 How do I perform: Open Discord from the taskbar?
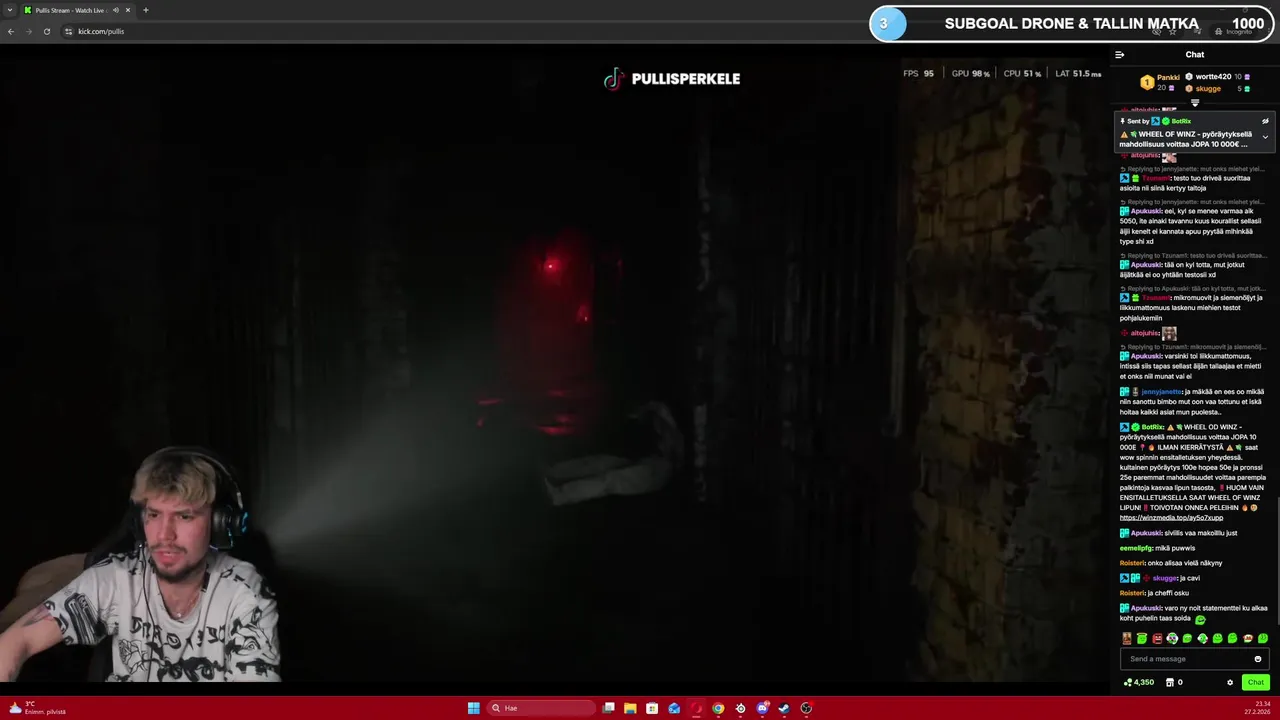762,708
